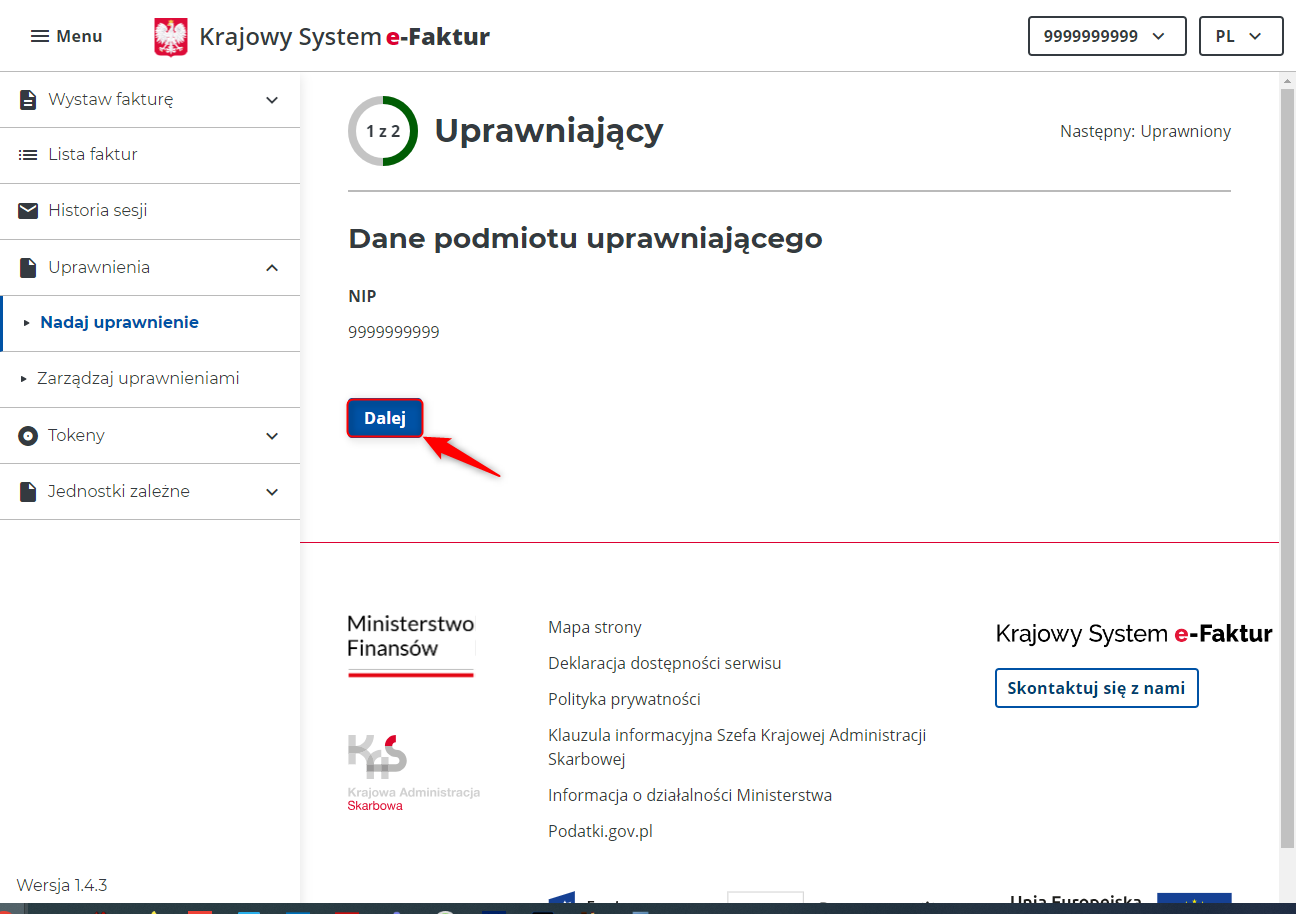The height and width of the screenshot is (914, 1296).
Task: Click the Następny: Uprawniony text
Action: click(1145, 131)
